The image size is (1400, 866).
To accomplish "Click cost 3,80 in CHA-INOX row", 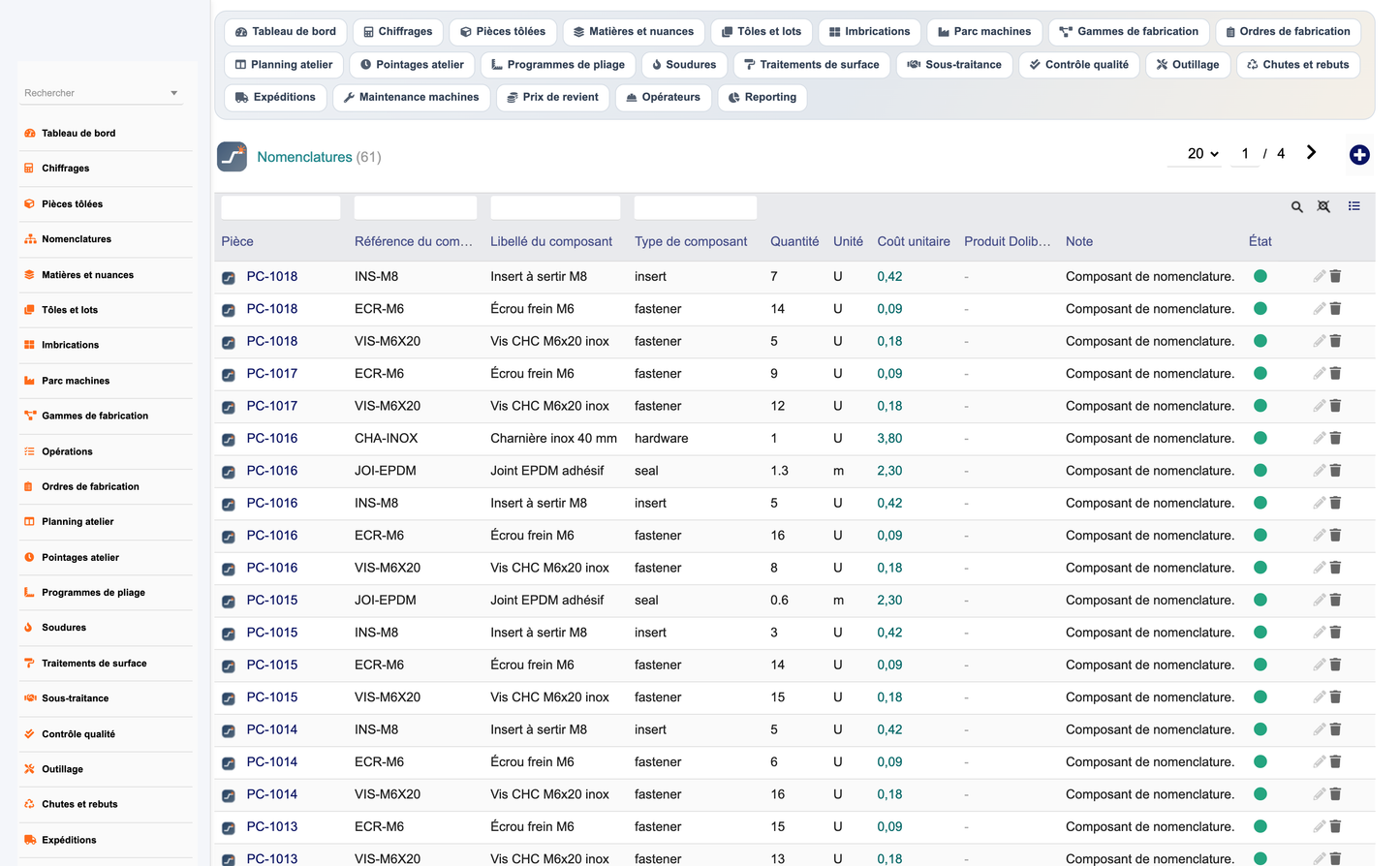I will 889,438.
